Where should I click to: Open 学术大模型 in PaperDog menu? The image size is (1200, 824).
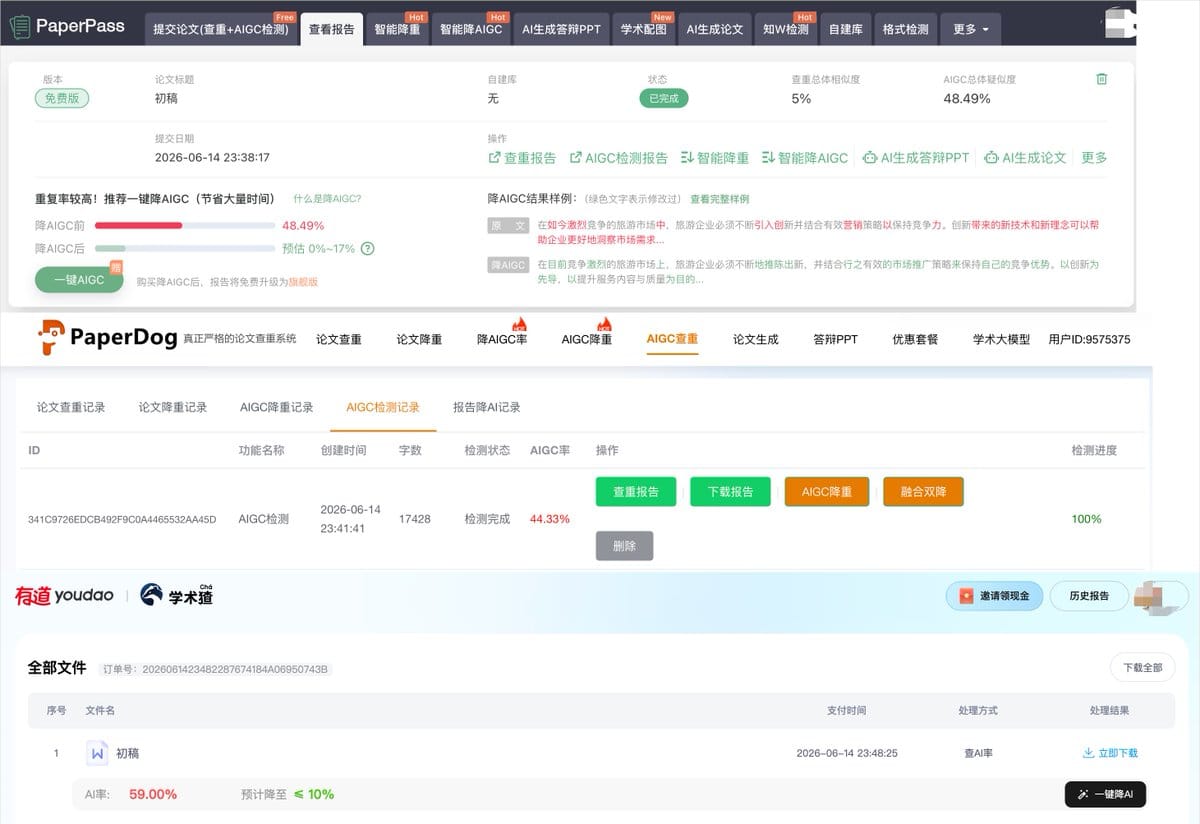point(1001,339)
